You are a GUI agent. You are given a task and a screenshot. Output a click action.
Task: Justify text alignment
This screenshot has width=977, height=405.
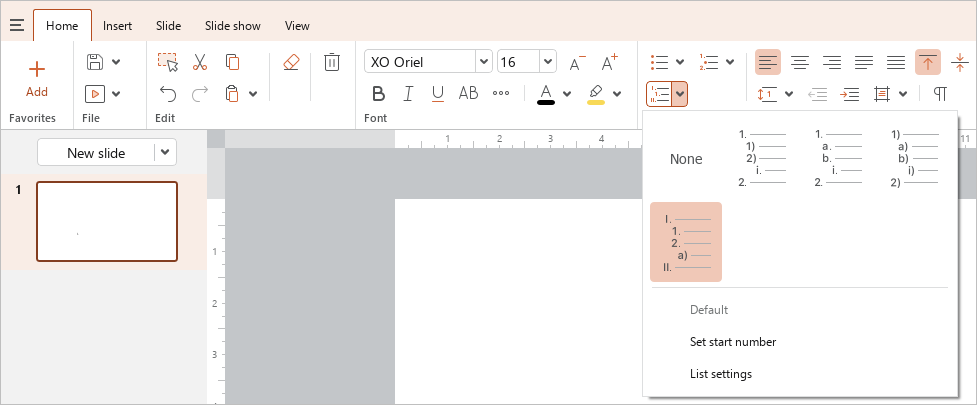point(864,62)
